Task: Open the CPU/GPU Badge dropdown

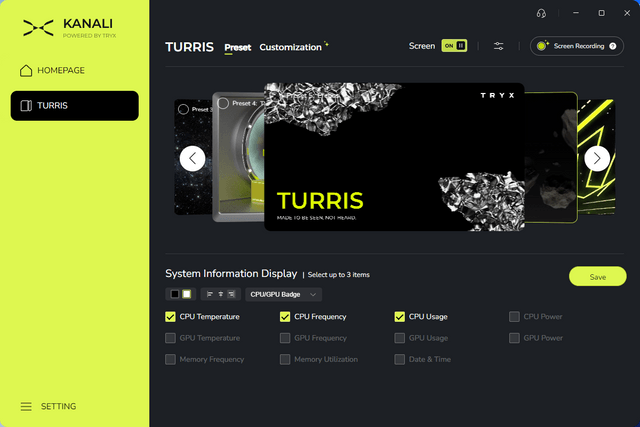Action: point(283,294)
